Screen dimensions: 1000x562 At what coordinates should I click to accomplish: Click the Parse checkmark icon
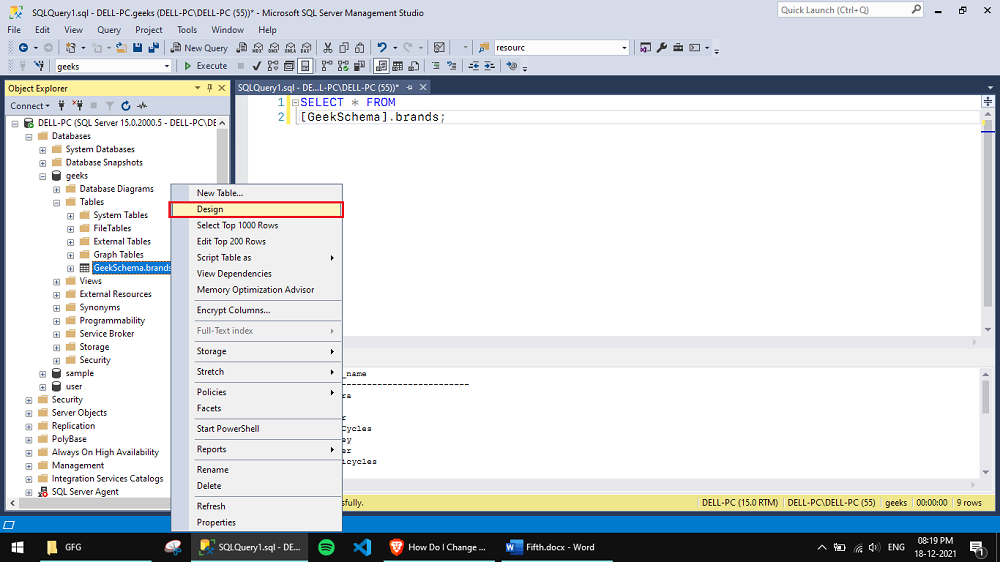click(x=257, y=66)
